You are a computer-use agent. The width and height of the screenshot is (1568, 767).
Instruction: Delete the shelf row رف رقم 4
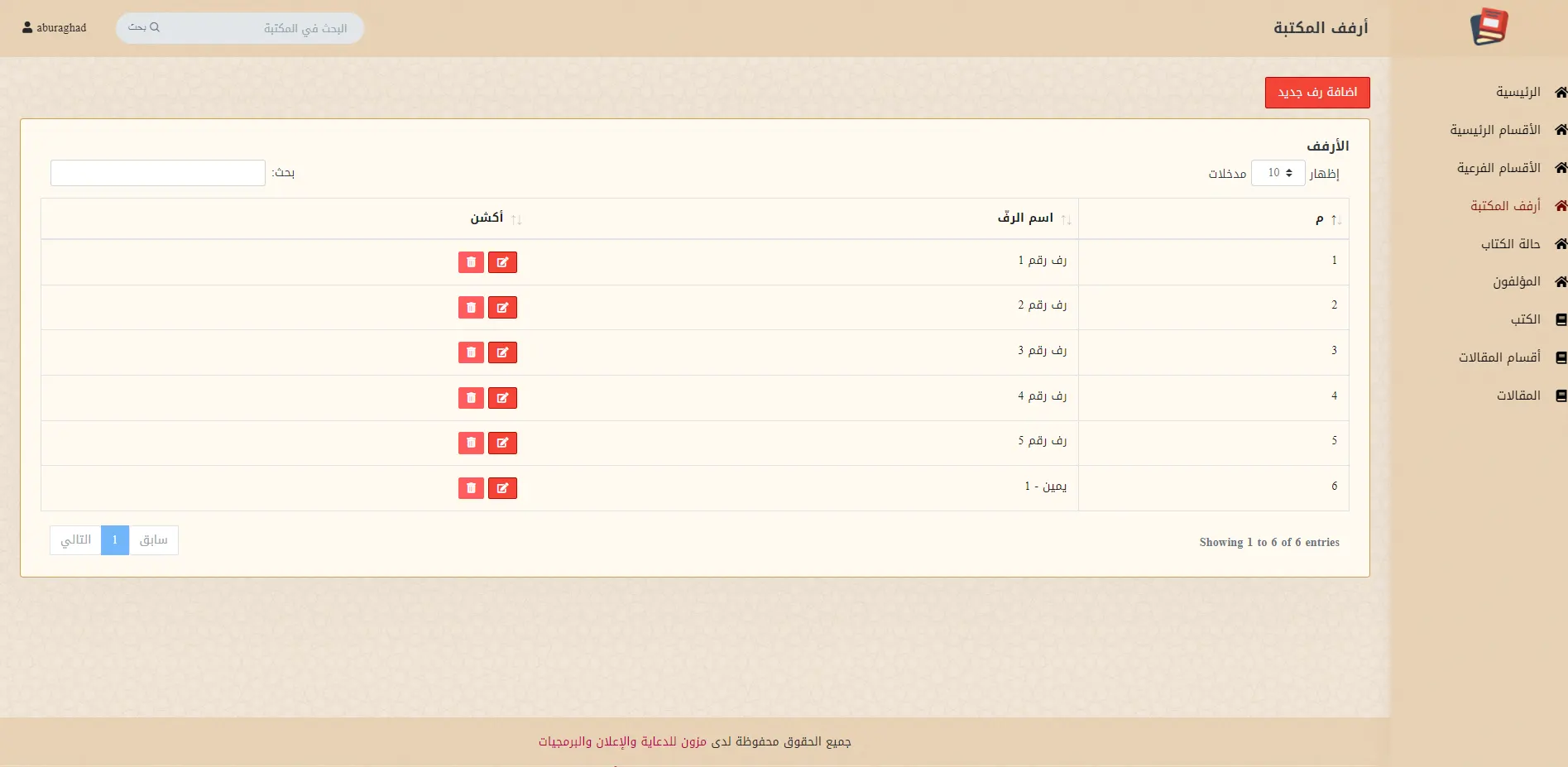(471, 398)
